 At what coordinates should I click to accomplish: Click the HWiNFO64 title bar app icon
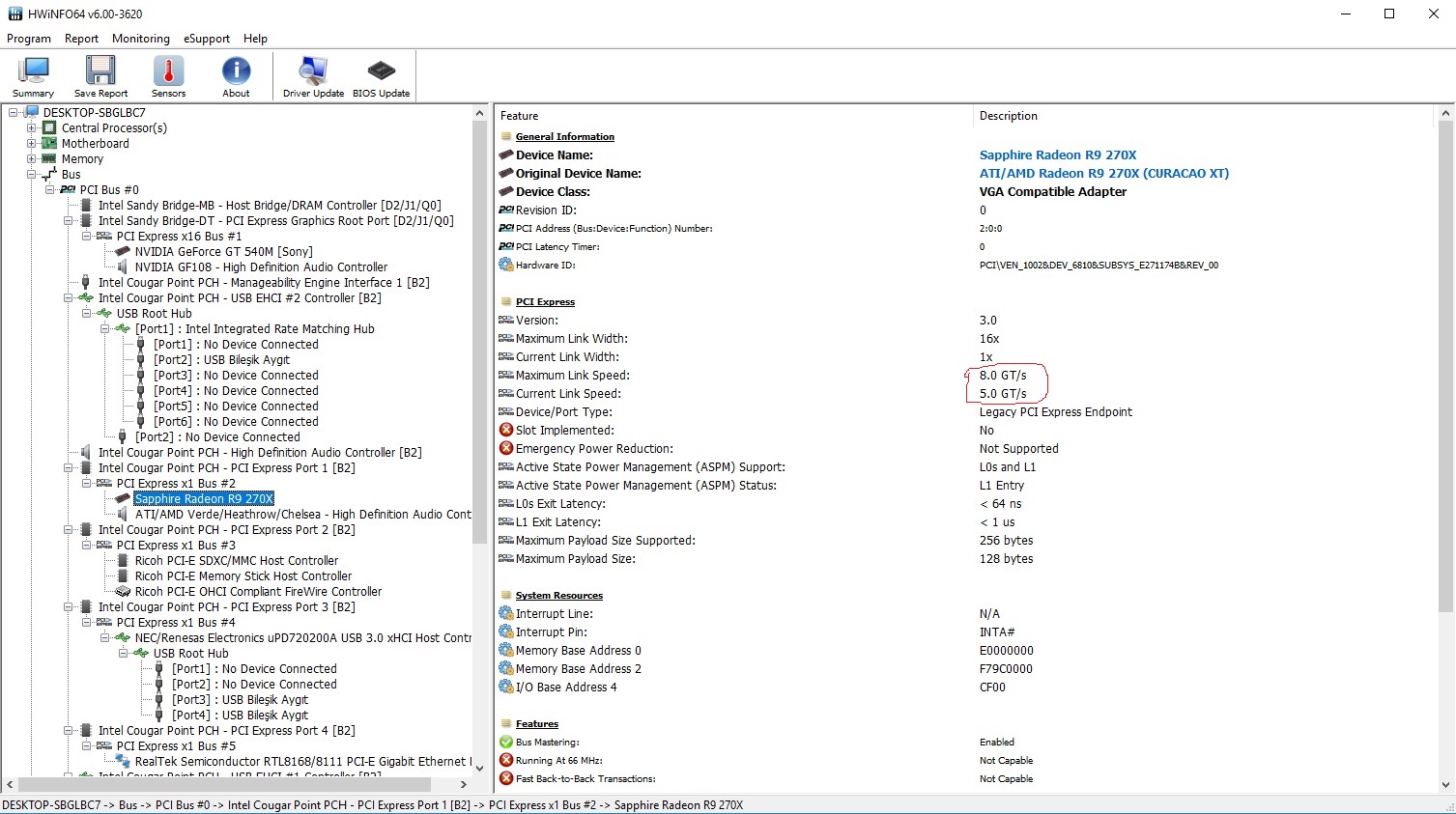(x=14, y=14)
